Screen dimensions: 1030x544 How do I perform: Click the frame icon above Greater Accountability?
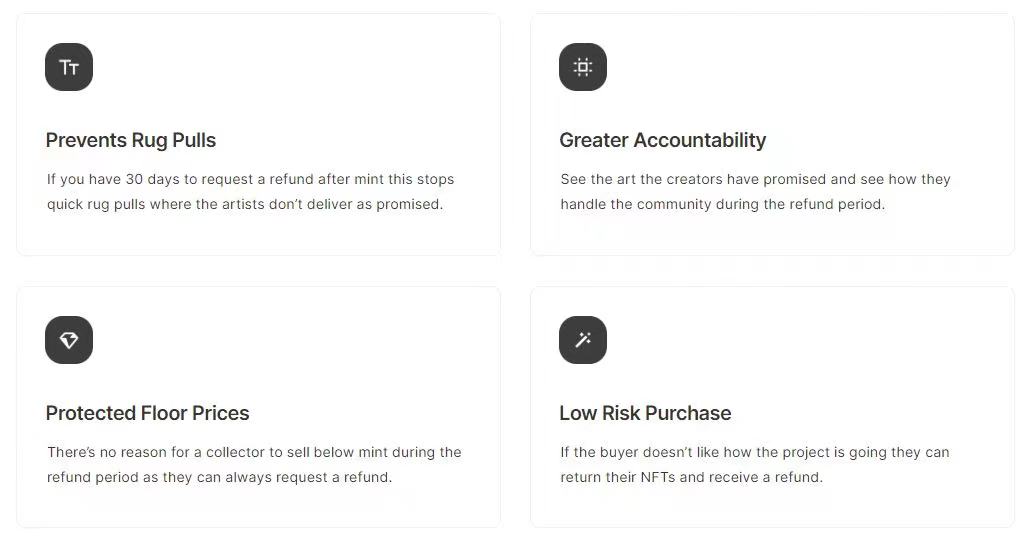tap(583, 67)
